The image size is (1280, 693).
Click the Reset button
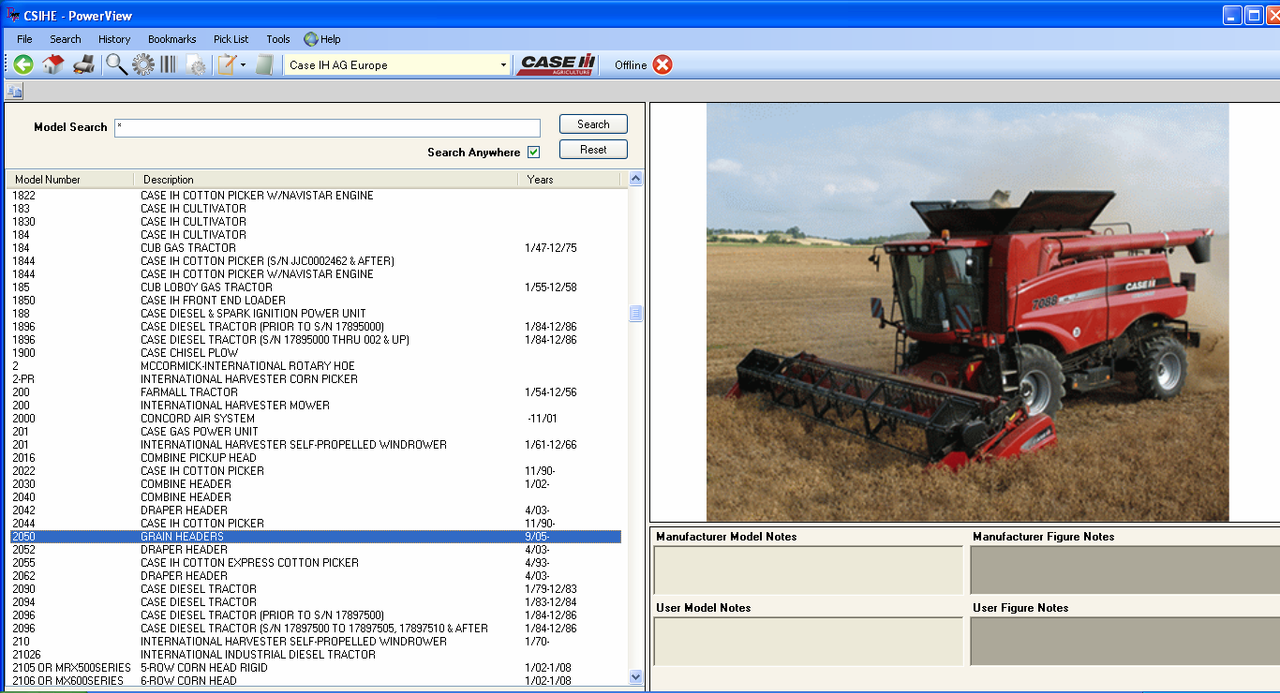(593, 149)
